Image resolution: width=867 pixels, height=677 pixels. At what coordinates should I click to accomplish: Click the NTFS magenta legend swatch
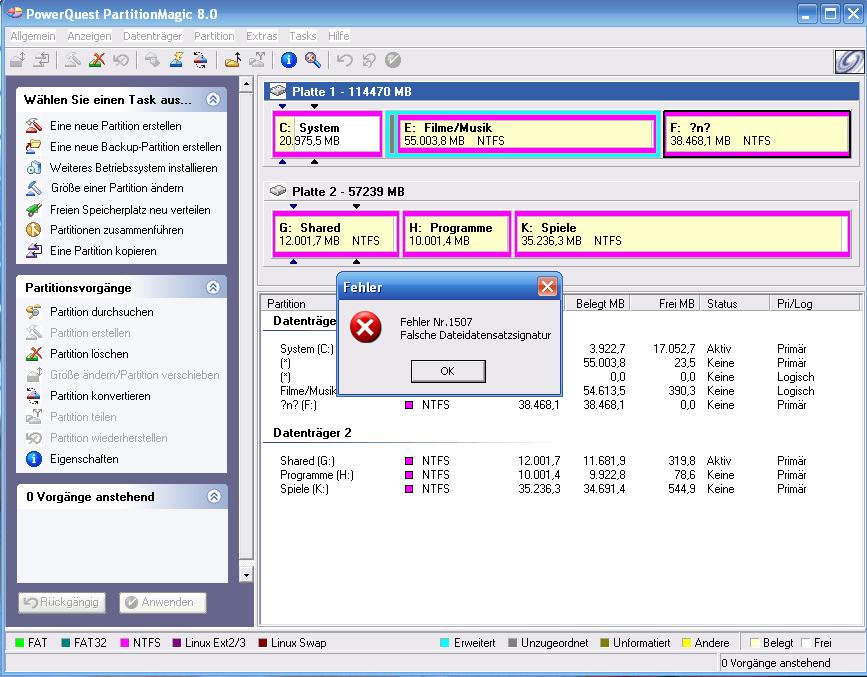124,643
